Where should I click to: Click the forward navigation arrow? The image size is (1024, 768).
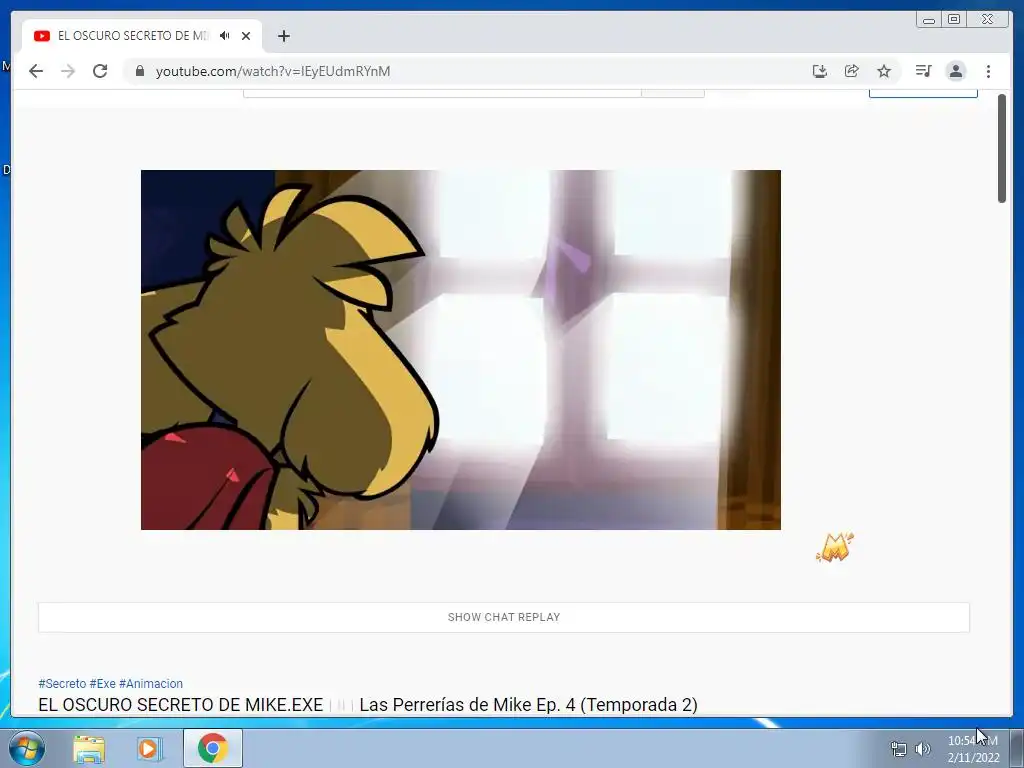click(68, 71)
